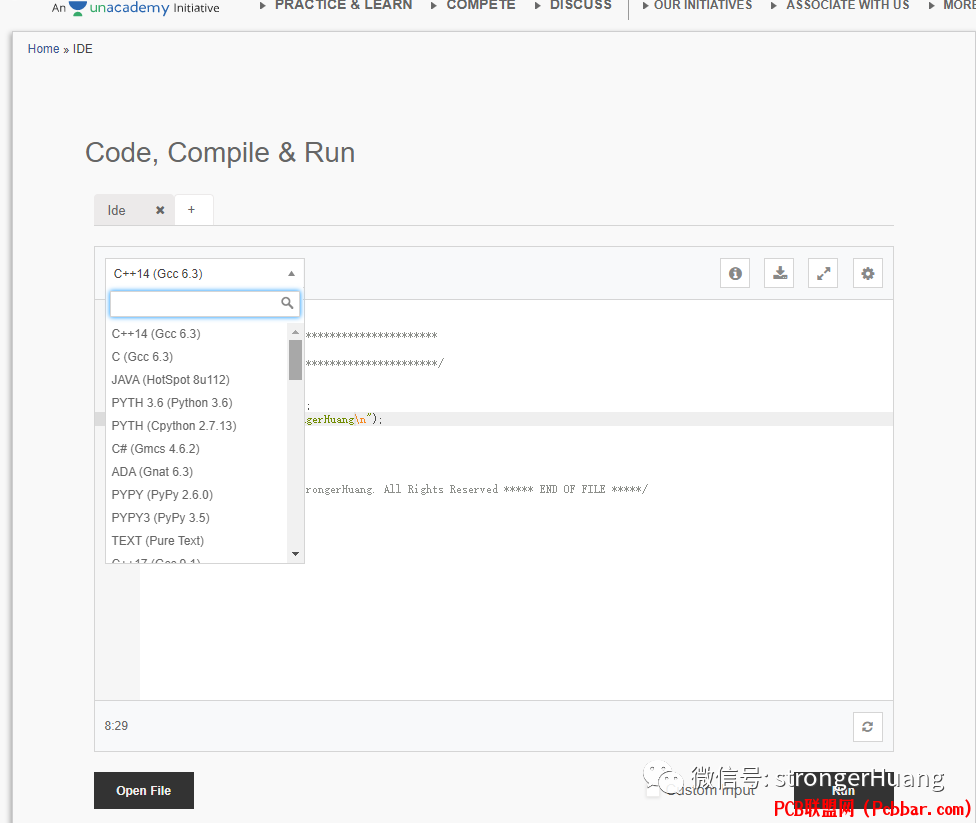Choose JAVA (HotSpot 8u112) option

[x=197, y=380]
